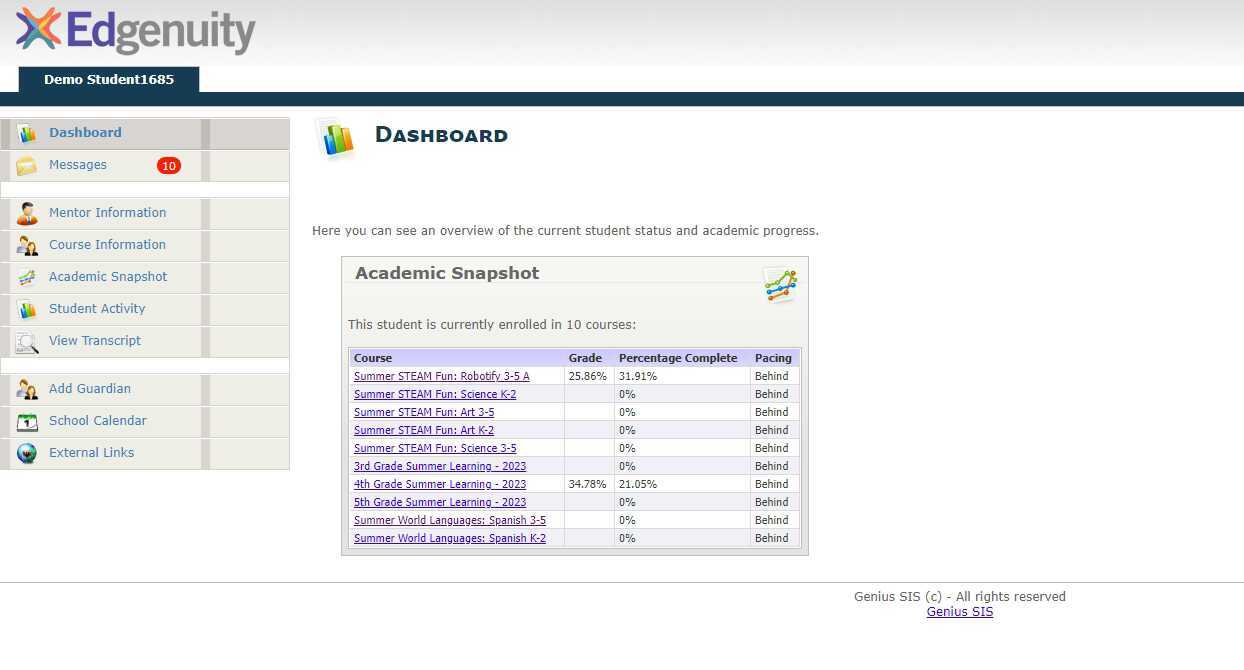Open Academic Snapshot using its graph icon
Viewport: 1244px width, 670px height.
click(x=25, y=276)
